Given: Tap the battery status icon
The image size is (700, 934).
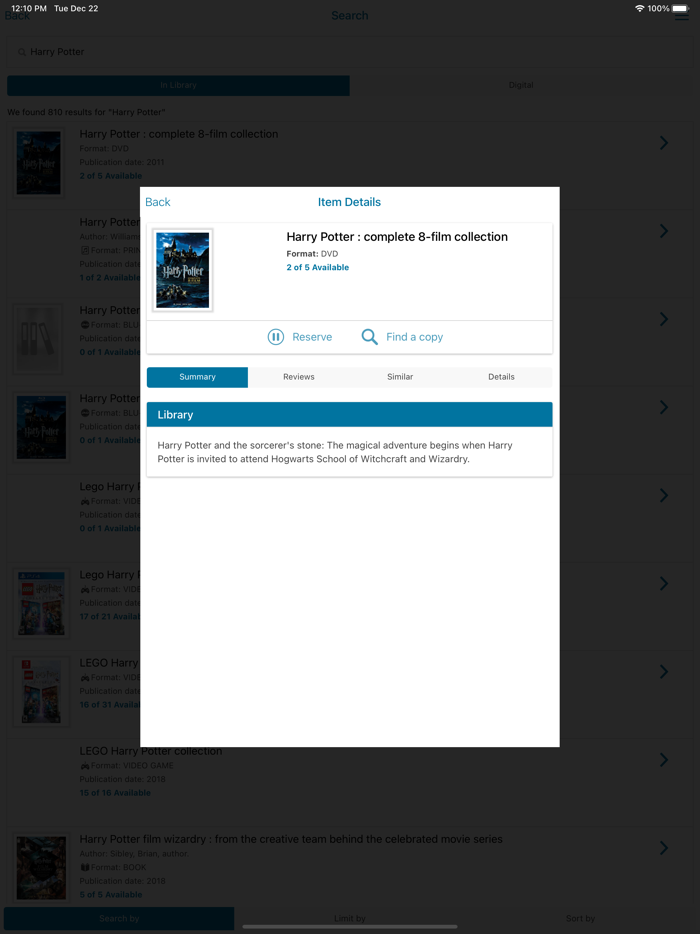Looking at the screenshot, I should coord(681,8).
